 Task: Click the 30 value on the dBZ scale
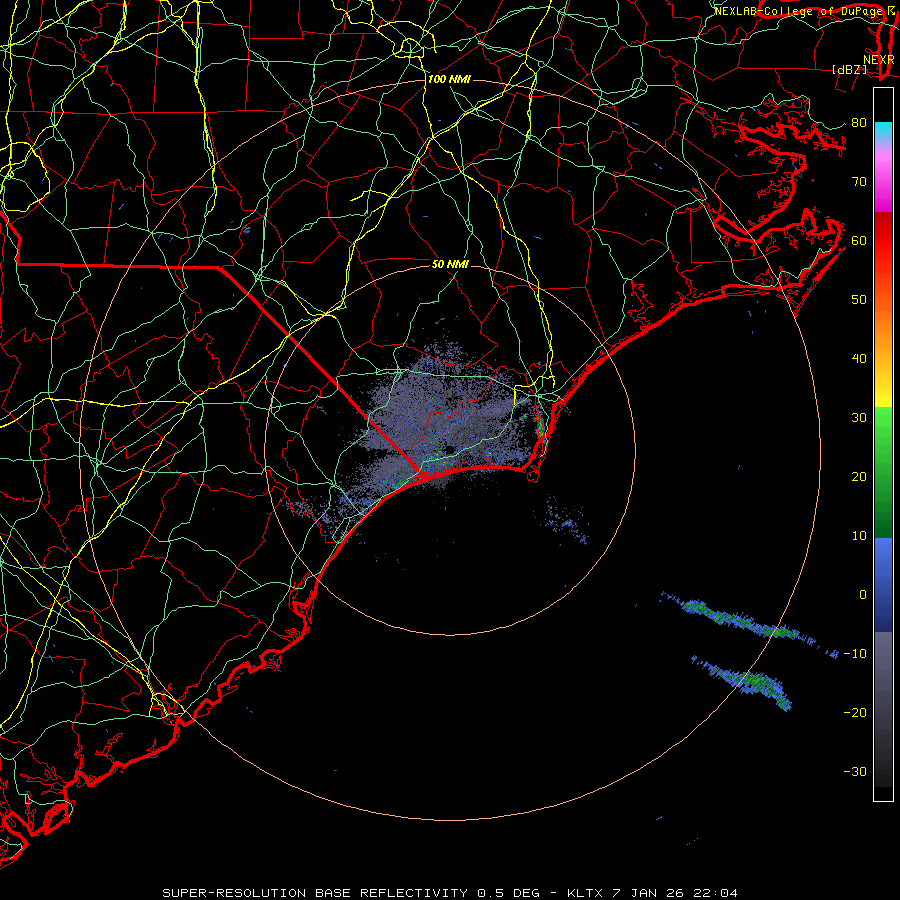[x=859, y=417]
